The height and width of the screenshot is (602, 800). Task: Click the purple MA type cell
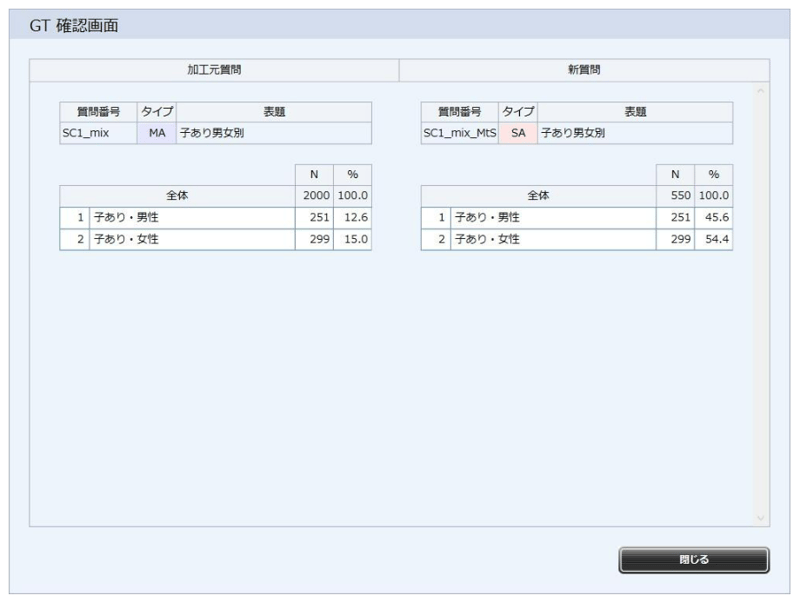coord(156,133)
